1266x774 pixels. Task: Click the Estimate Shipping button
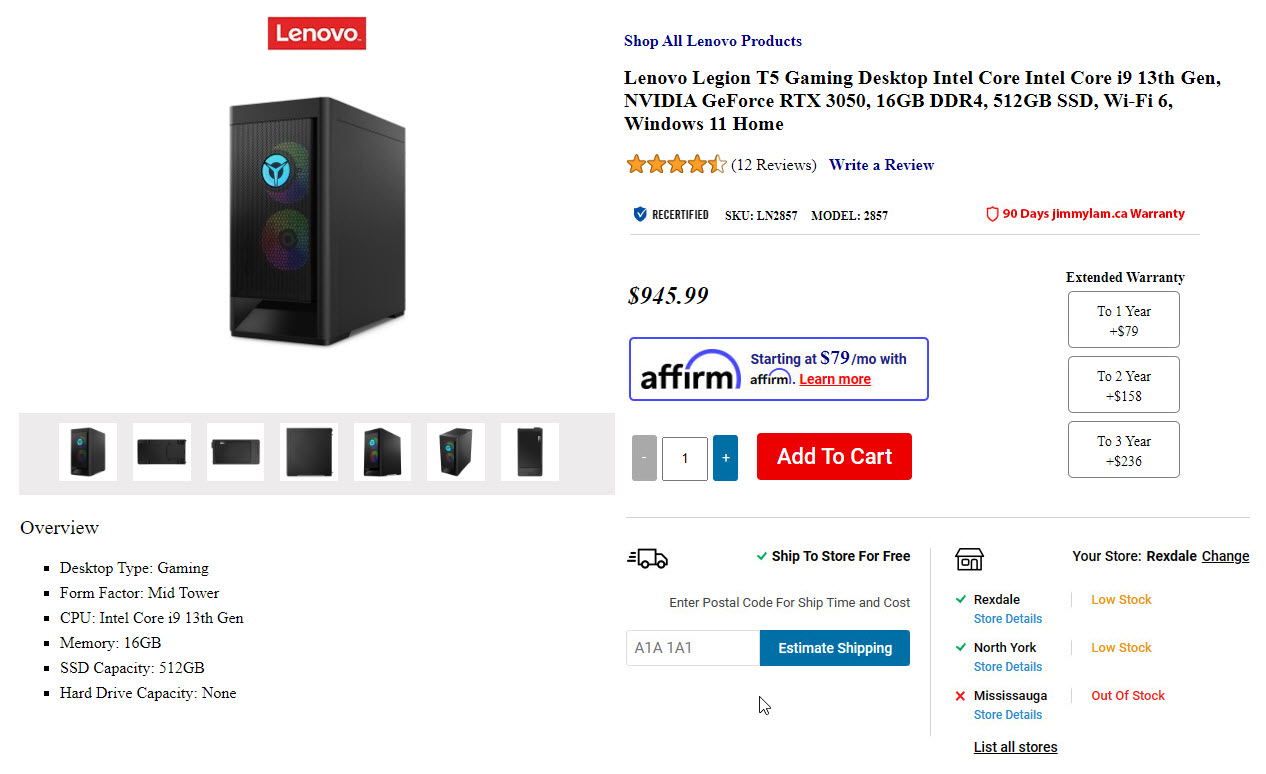(x=834, y=648)
